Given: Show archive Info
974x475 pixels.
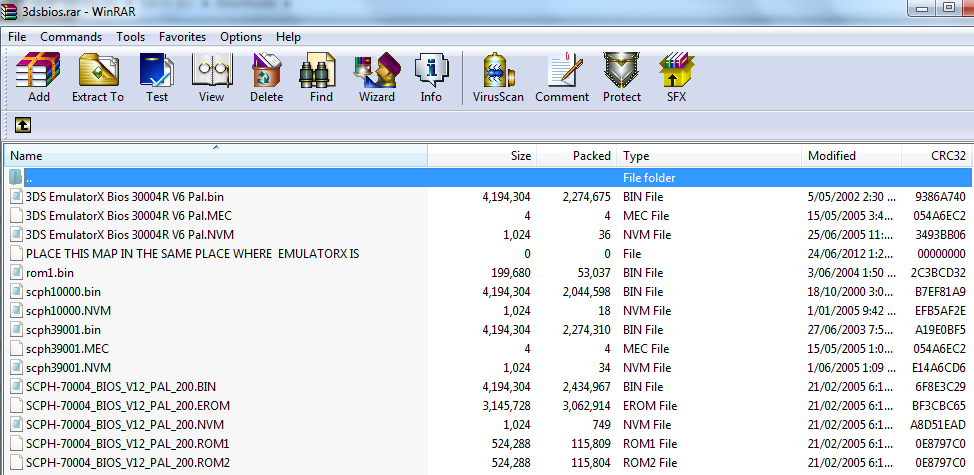Looking at the screenshot, I should pyautogui.click(x=431, y=78).
